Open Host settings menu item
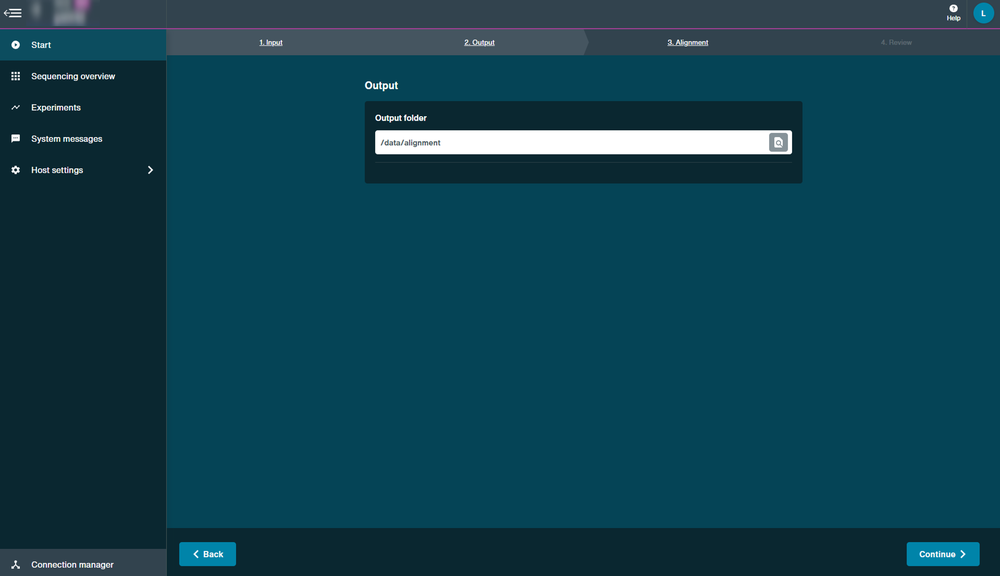The width and height of the screenshot is (1000, 576). (83, 170)
